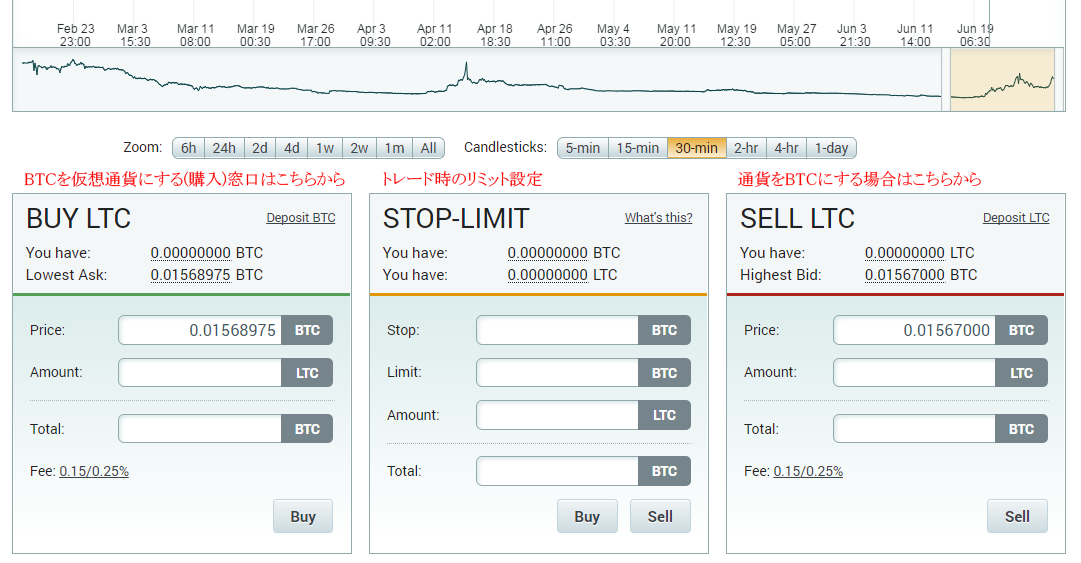Open the Deposit LTC link
Viewport: 1081px width, 563px height.
pos(1016,218)
